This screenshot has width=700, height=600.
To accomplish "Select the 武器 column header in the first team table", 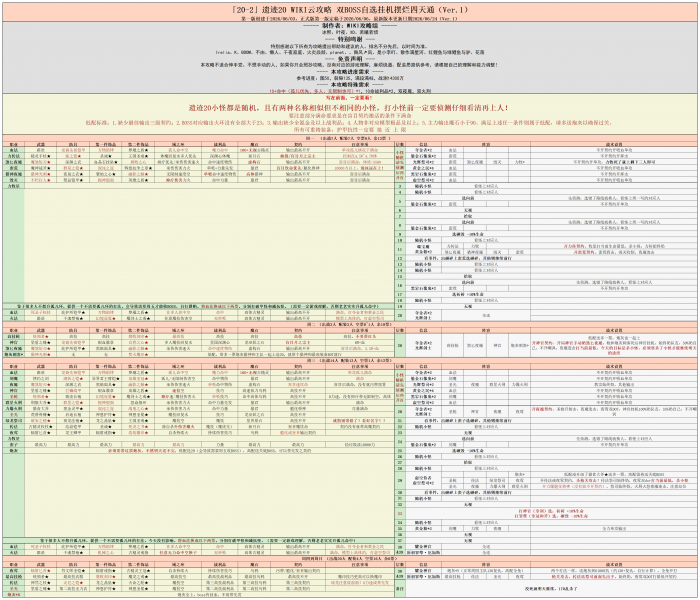I will (41, 144).
